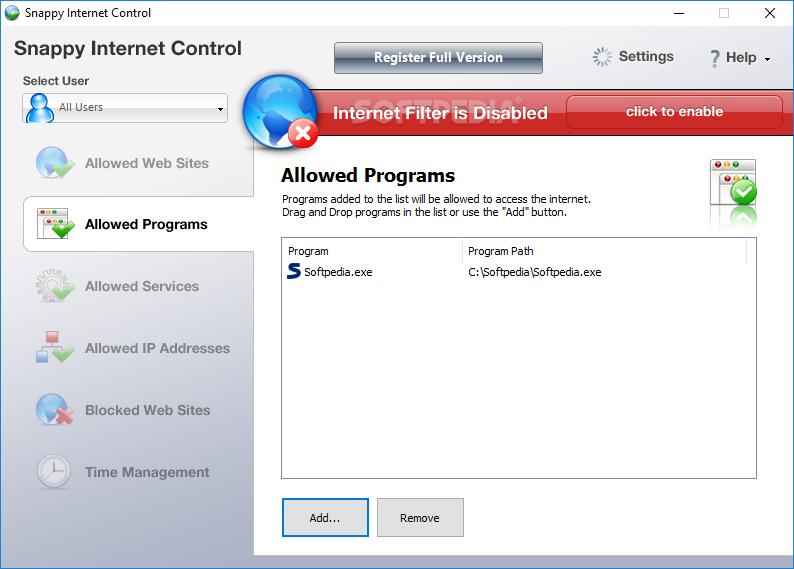Click the Register Full Version button

[x=438, y=58]
